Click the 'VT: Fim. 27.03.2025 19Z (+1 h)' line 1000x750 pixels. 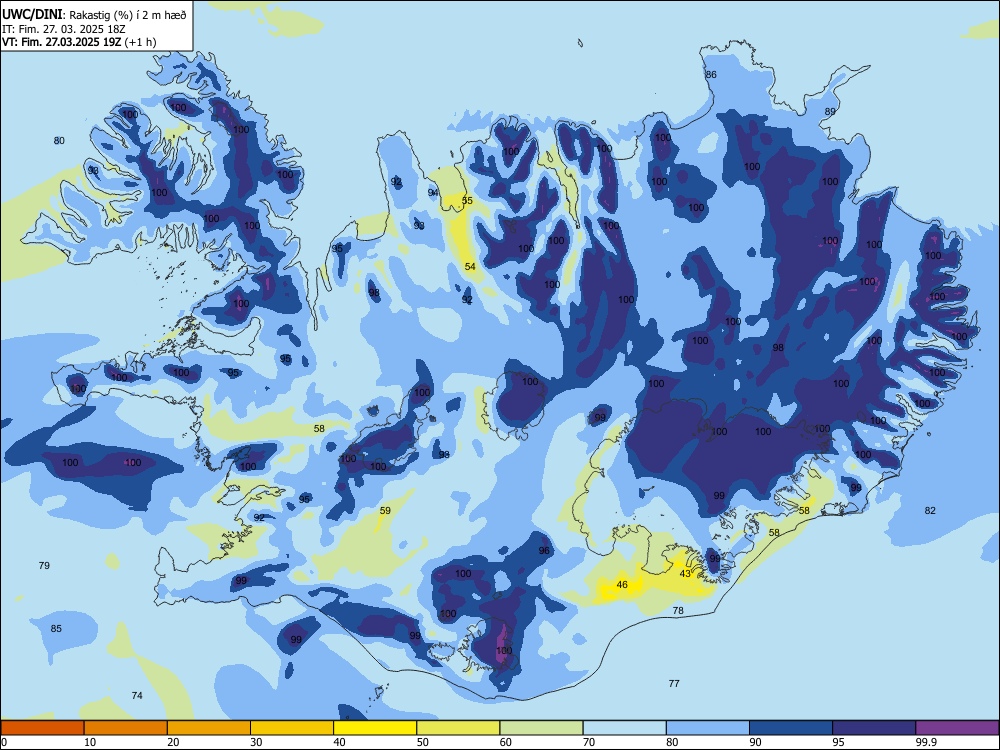pos(79,42)
